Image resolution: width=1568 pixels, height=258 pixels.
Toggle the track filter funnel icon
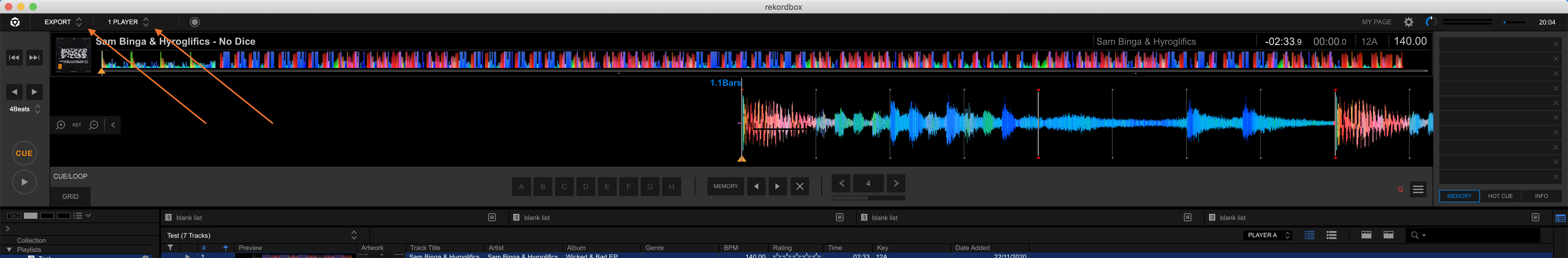[x=171, y=248]
